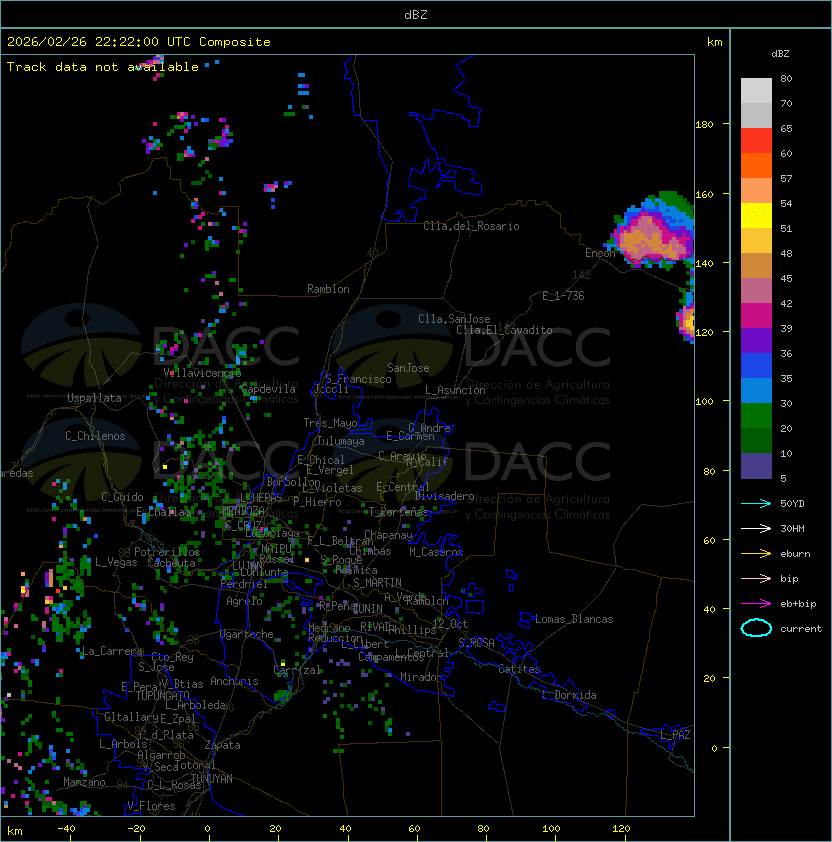The height and width of the screenshot is (842, 832).
Task: Click the cyan ellipse 'current' legend symbol
Action: click(756, 628)
